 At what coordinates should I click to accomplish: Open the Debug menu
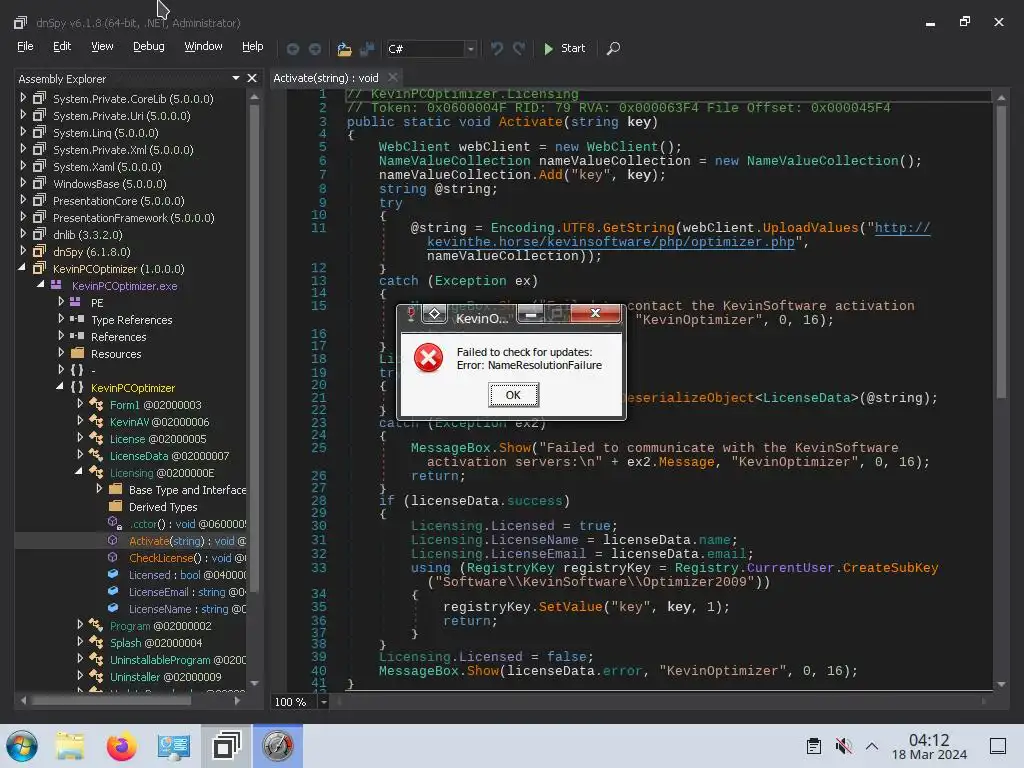pyautogui.click(x=149, y=46)
